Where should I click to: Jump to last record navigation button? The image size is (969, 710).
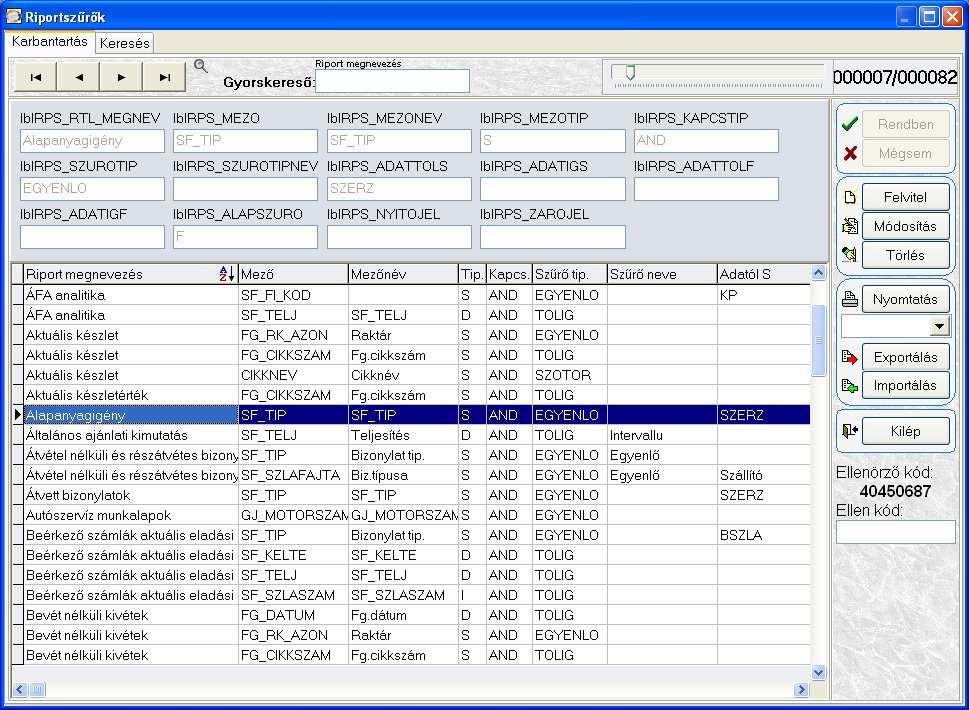164,77
